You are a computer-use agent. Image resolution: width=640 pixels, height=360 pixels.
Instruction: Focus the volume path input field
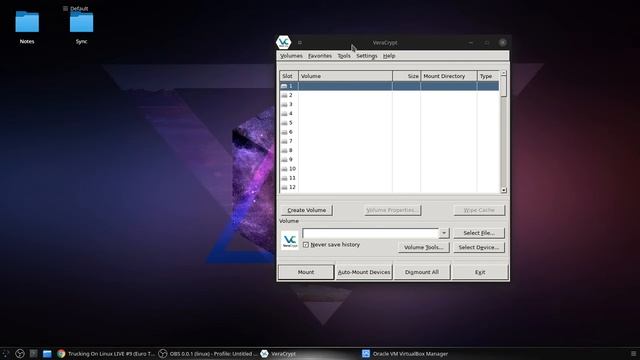point(370,233)
